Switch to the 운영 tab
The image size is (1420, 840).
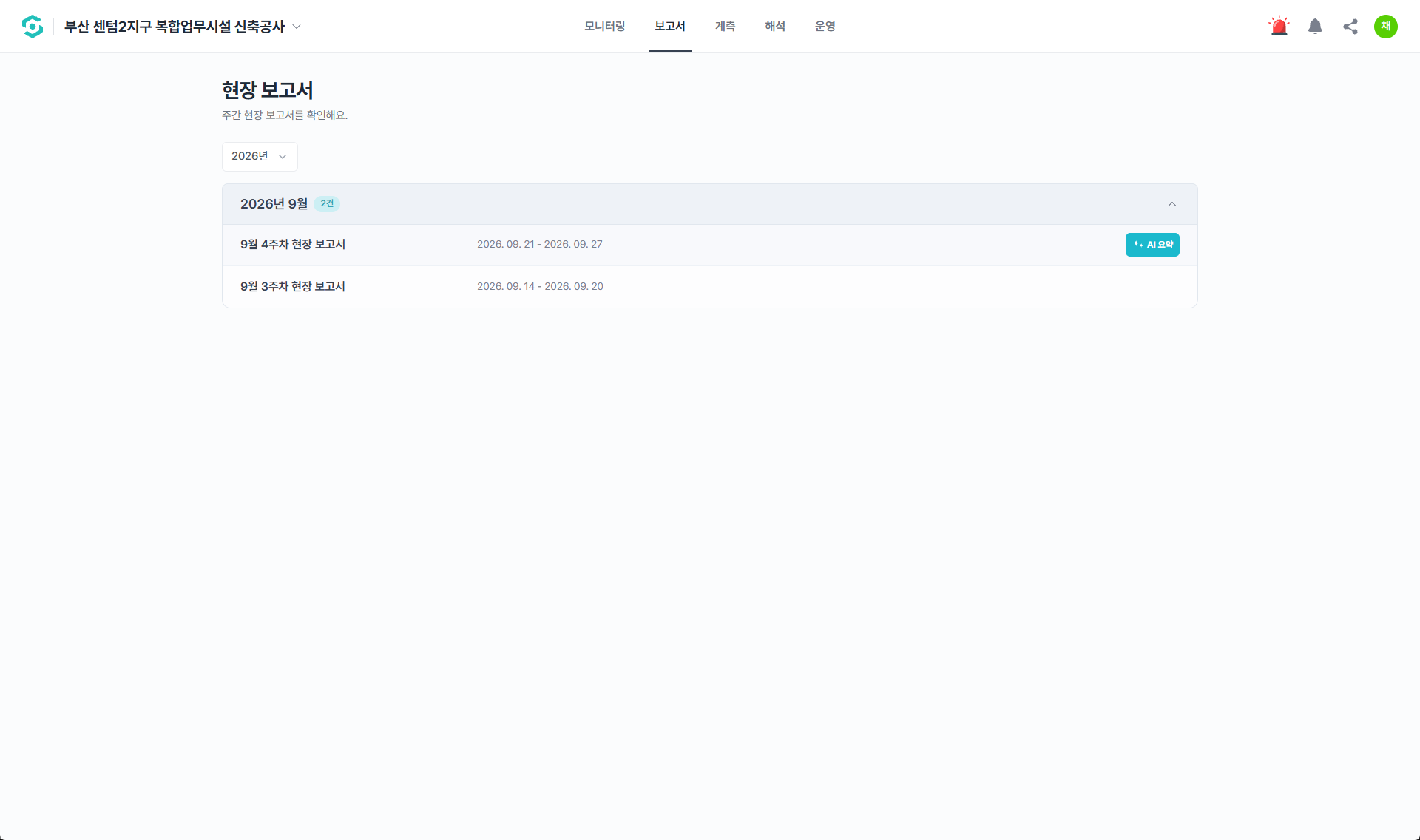point(825,26)
